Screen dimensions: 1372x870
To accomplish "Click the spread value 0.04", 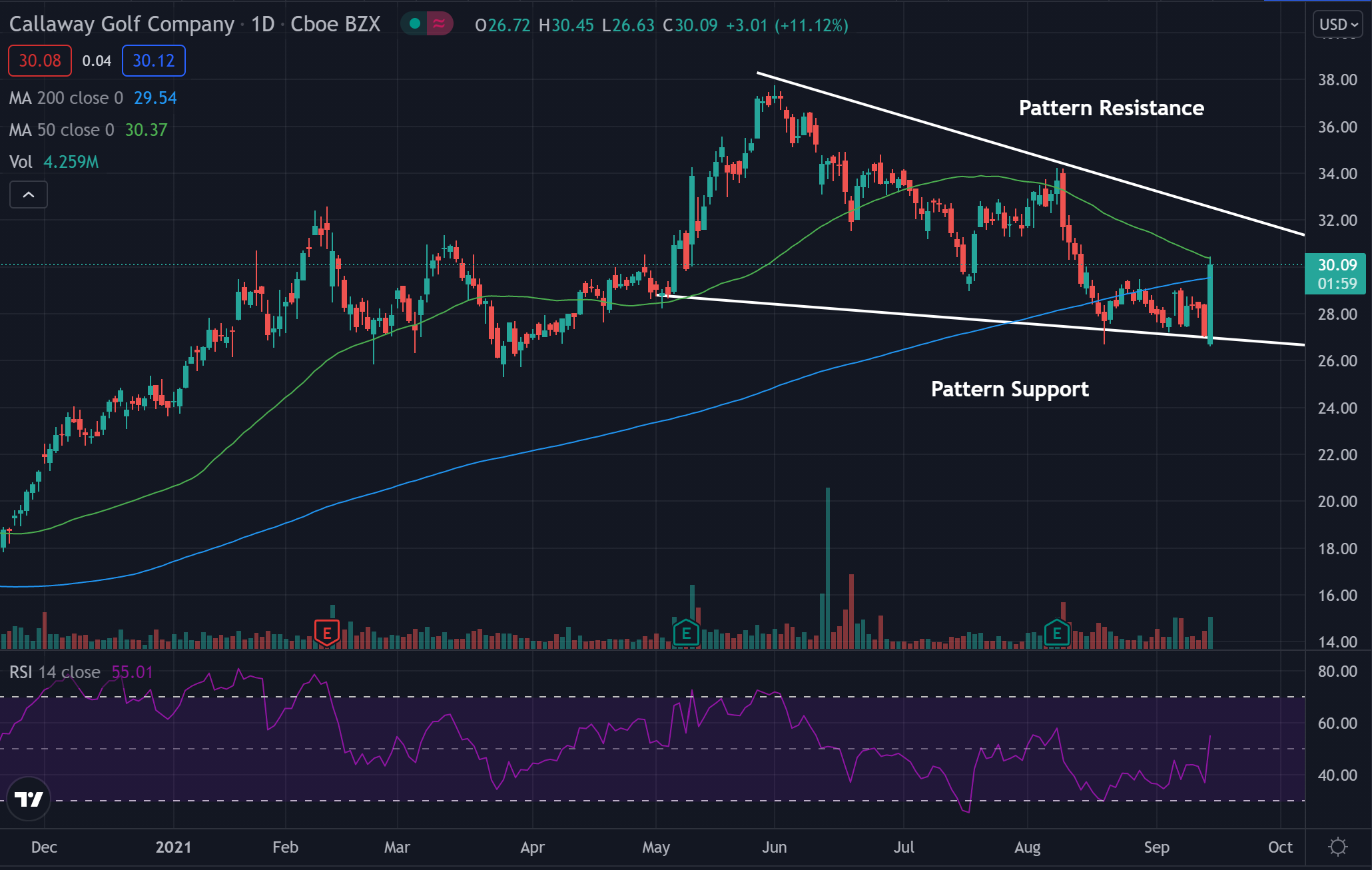I will click(97, 61).
